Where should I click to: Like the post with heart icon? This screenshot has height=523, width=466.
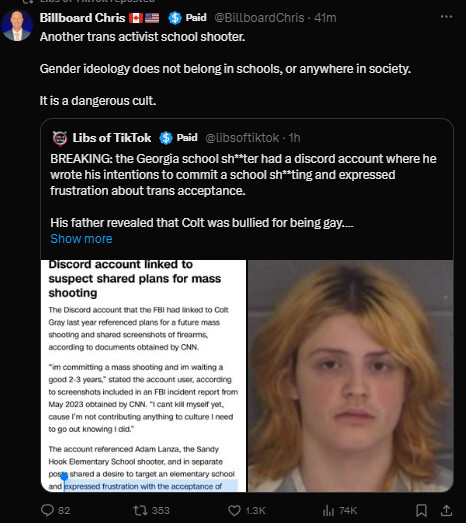tap(234, 510)
